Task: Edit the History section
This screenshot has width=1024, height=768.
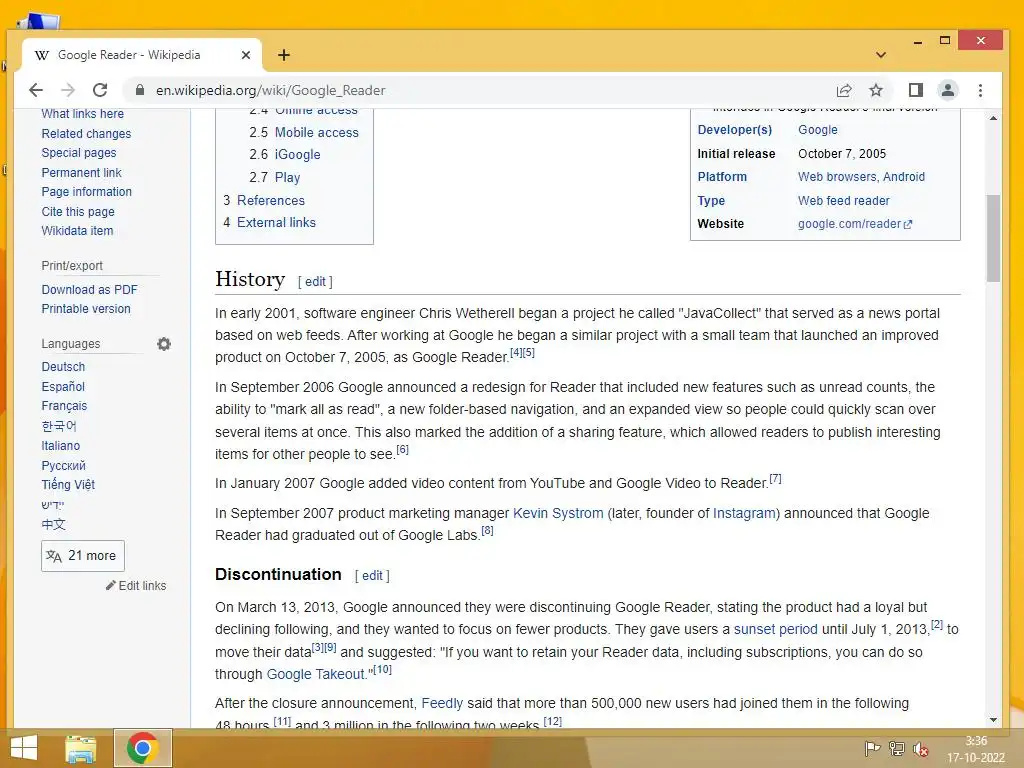Action: coord(315,281)
